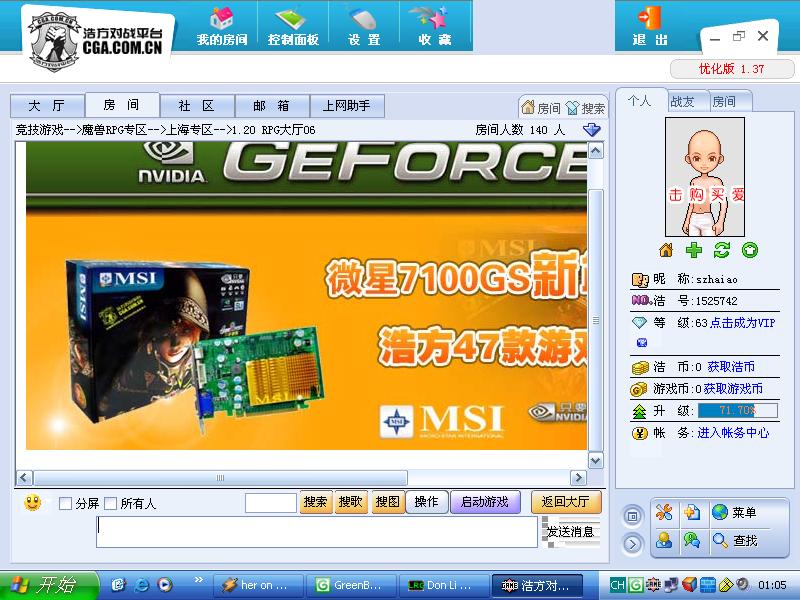Open the smiley emoticon picker
This screenshot has height=600, width=800.
tap(33, 503)
